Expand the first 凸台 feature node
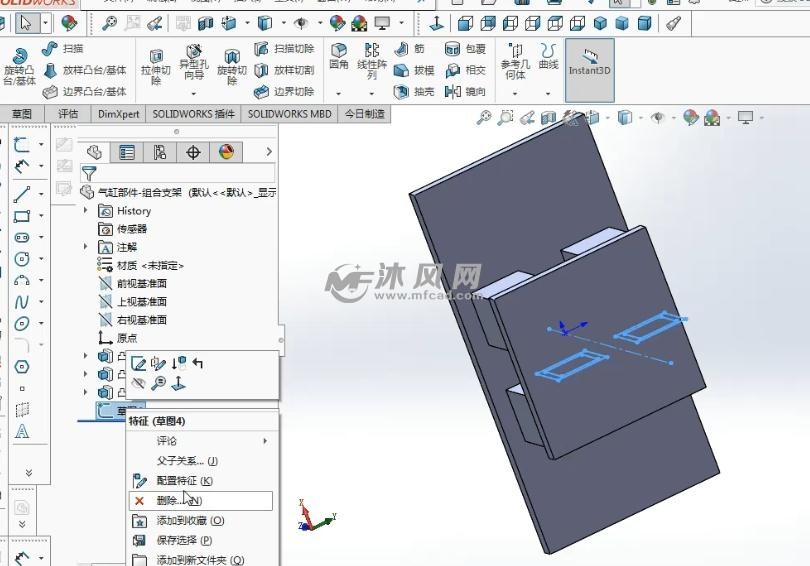Image resolution: width=810 pixels, height=566 pixels. pos(86,355)
